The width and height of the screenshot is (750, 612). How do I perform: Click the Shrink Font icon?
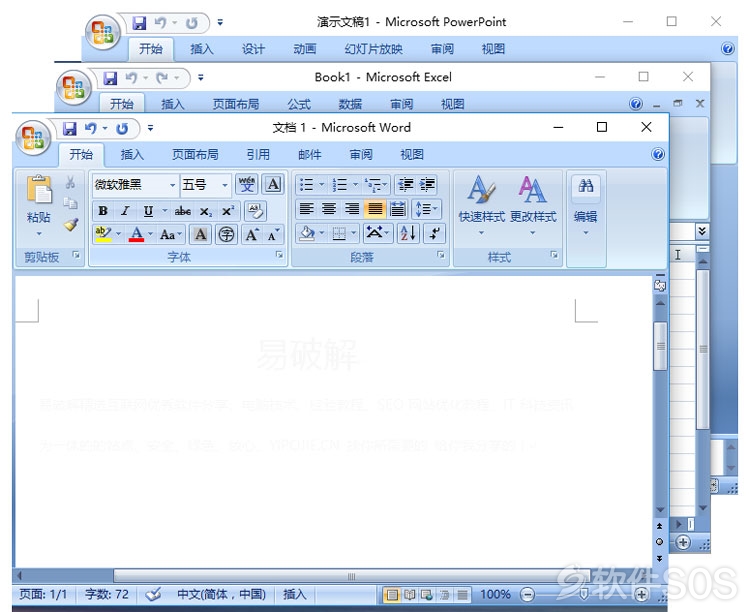coord(273,234)
